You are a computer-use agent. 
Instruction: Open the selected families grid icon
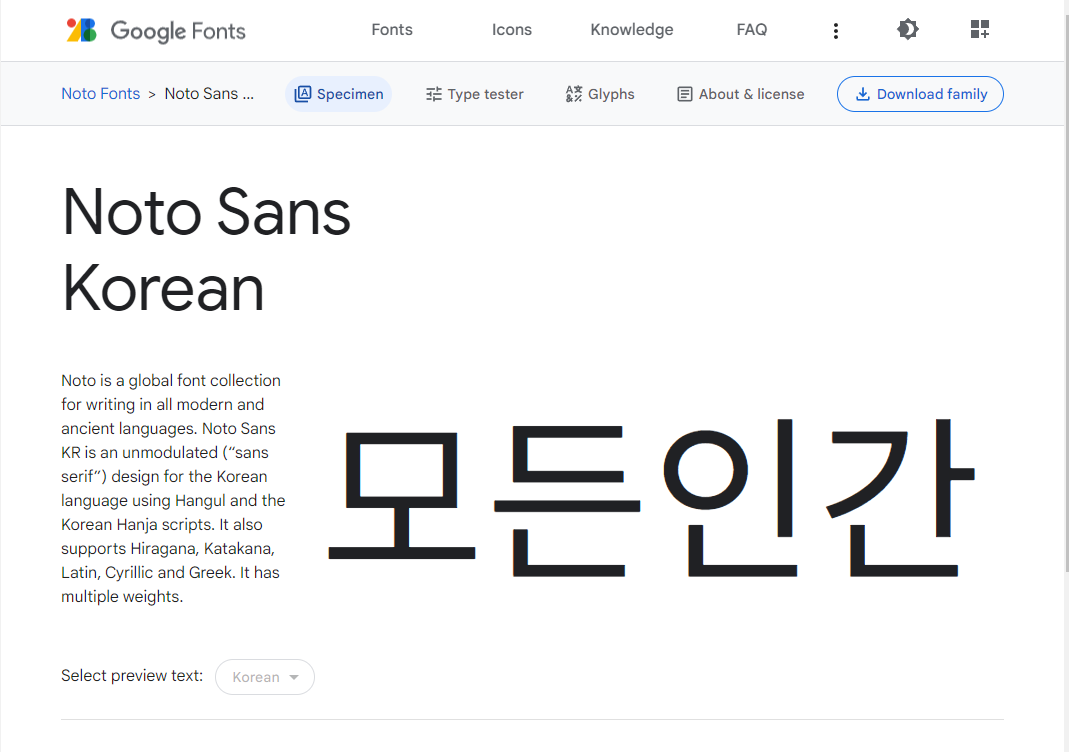click(x=980, y=29)
